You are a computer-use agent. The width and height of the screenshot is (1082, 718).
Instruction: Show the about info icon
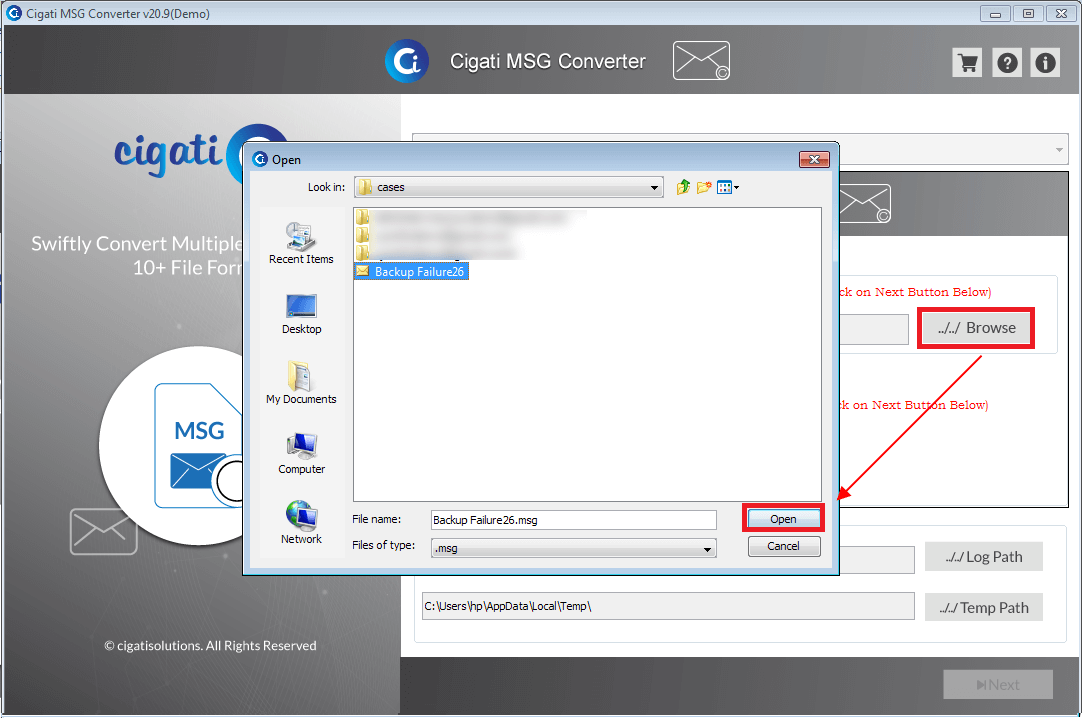click(x=1045, y=63)
